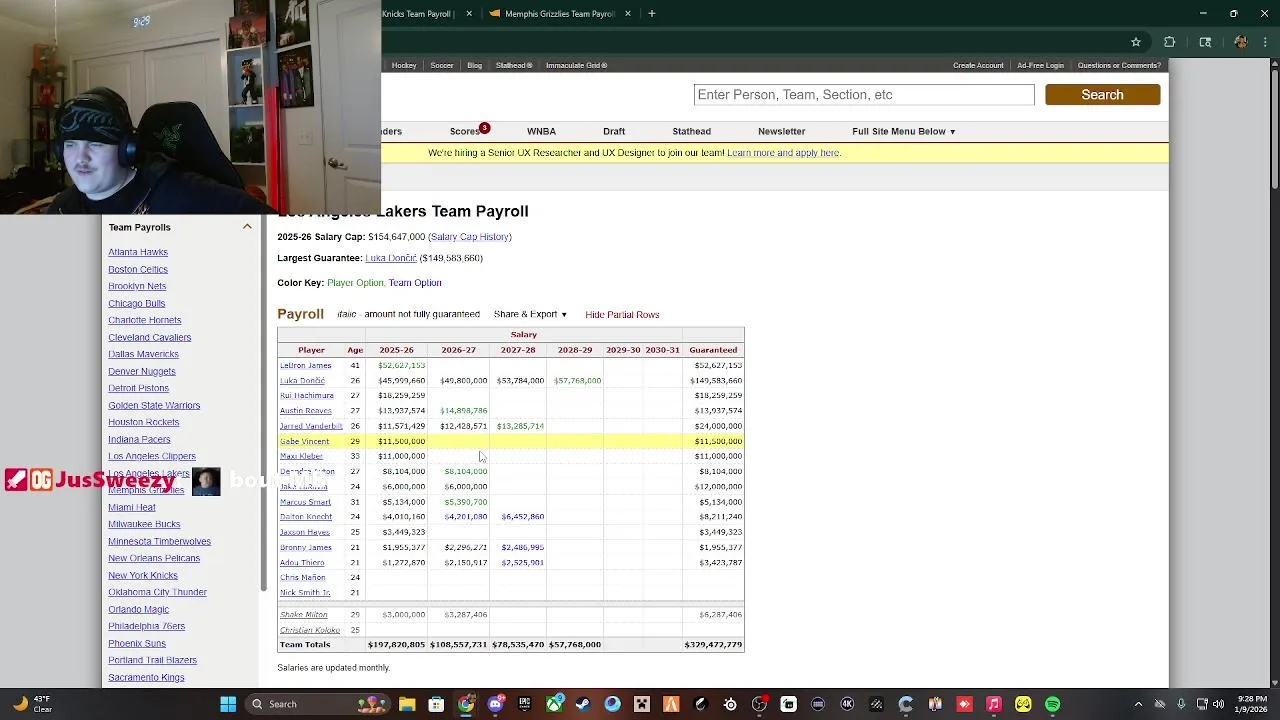
Task: Sort the payroll table by Age column
Action: point(355,350)
